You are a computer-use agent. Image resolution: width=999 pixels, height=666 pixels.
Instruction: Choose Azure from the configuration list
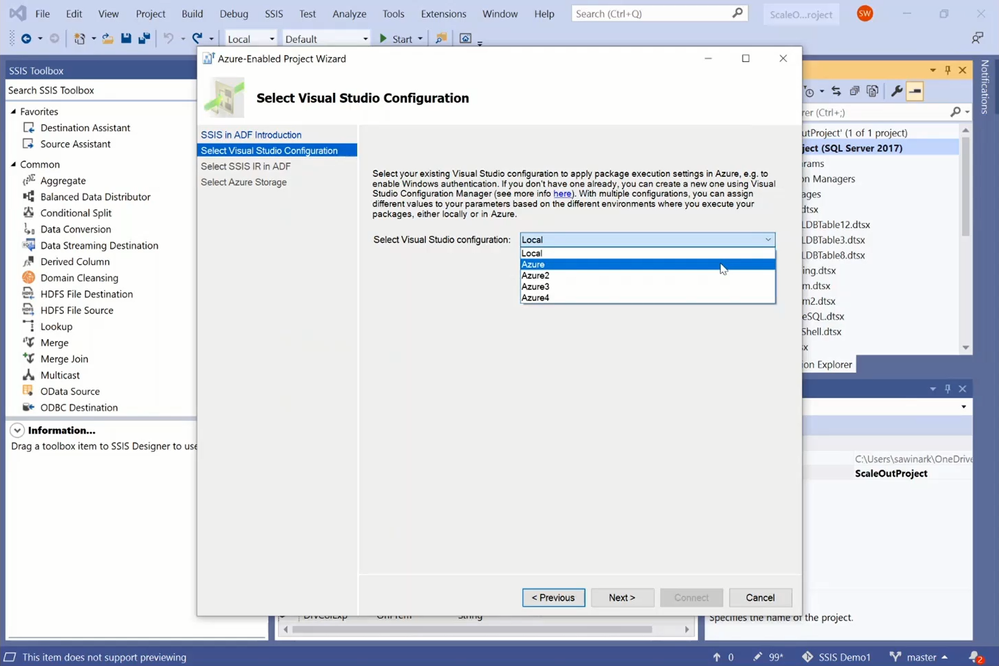[x=647, y=264]
